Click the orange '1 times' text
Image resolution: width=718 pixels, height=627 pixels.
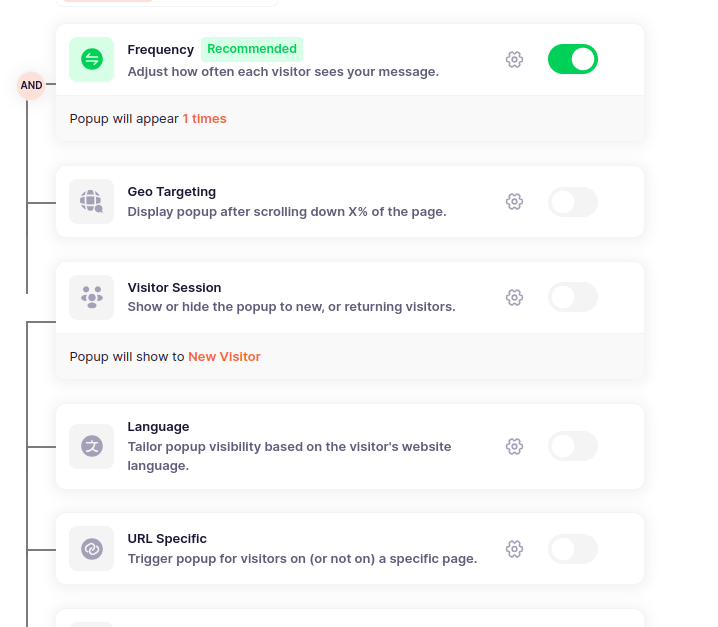tap(205, 119)
